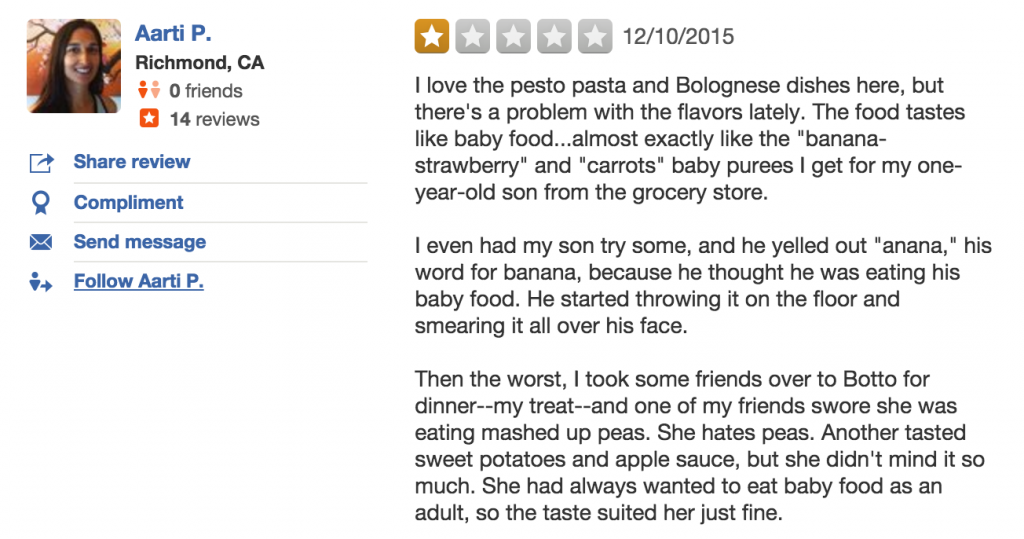Image resolution: width=1024 pixels, height=539 pixels.
Task: Open the Aarti P. profile name link
Action: click(x=173, y=34)
